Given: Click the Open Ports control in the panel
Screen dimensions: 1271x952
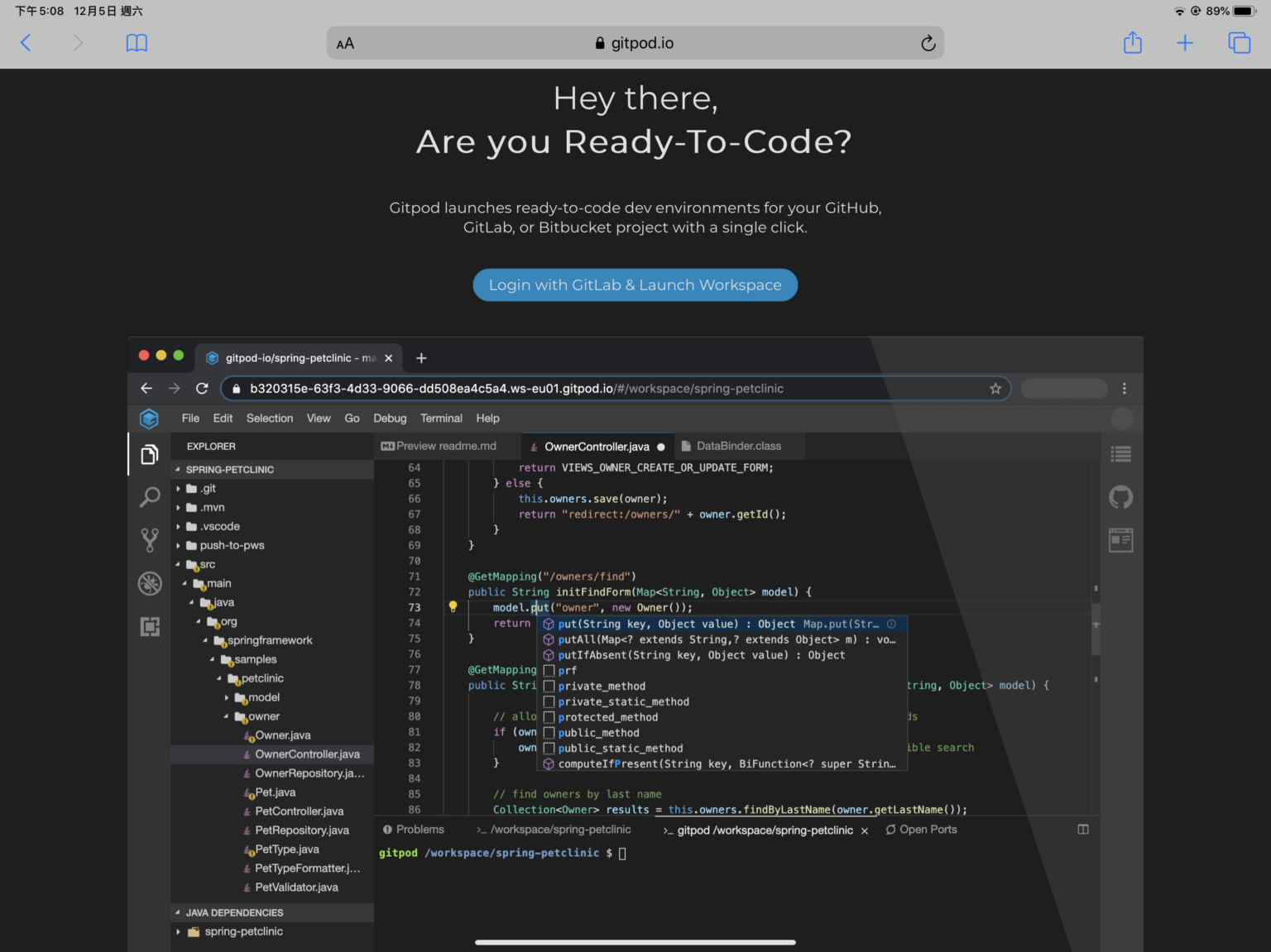Looking at the screenshot, I should [x=921, y=829].
